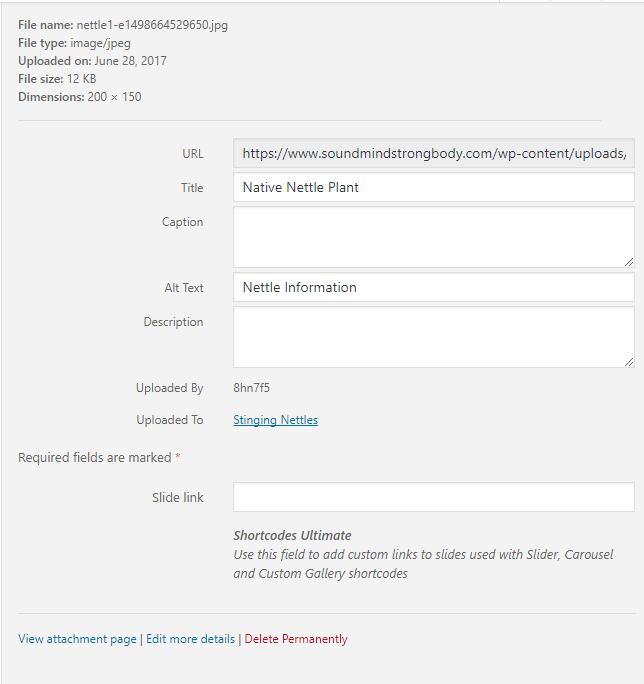Click the uploader name 8hn7f5
Image resolution: width=644 pixels, height=684 pixels.
(251, 388)
